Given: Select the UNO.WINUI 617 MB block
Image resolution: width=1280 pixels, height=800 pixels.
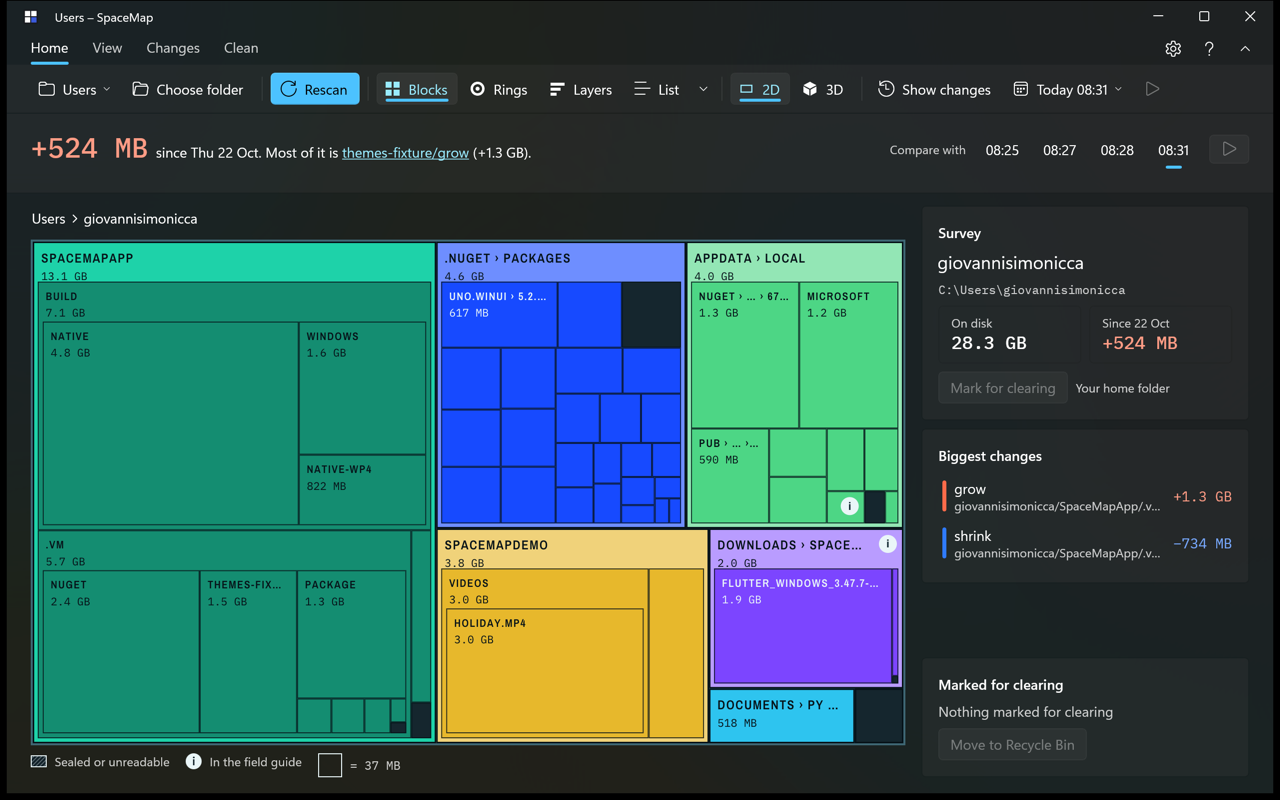Looking at the screenshot, I should [x=499, y=314].
